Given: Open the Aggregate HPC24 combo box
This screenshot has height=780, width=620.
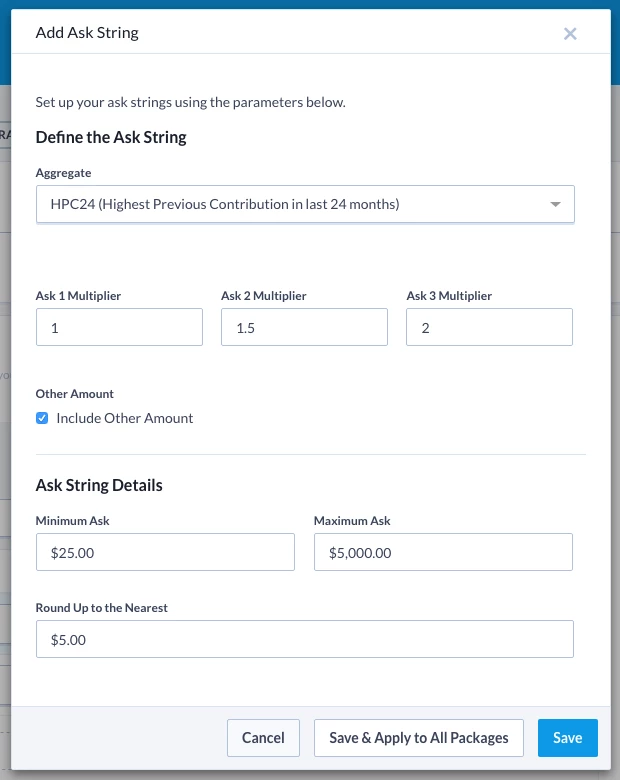Looking at the screenshot, I should point(290,204).
